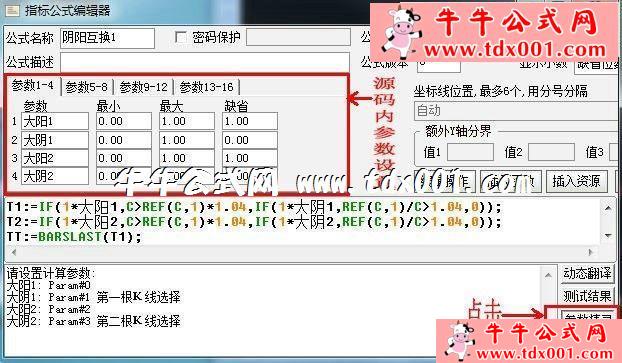Image resolution: width=622 pixels, height=363 pixels.
Task: Click the code line starting with T2:=IF
Action: click(254, 222)
